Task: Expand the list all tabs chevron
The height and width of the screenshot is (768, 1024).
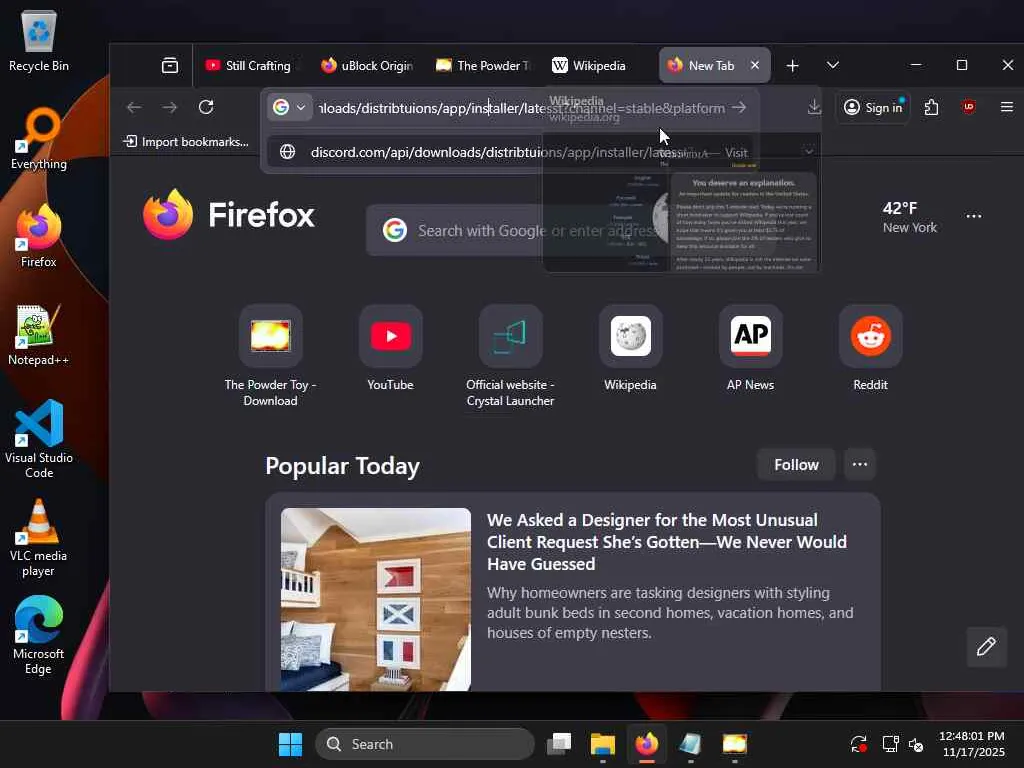Action: click(x=833, y=65)
